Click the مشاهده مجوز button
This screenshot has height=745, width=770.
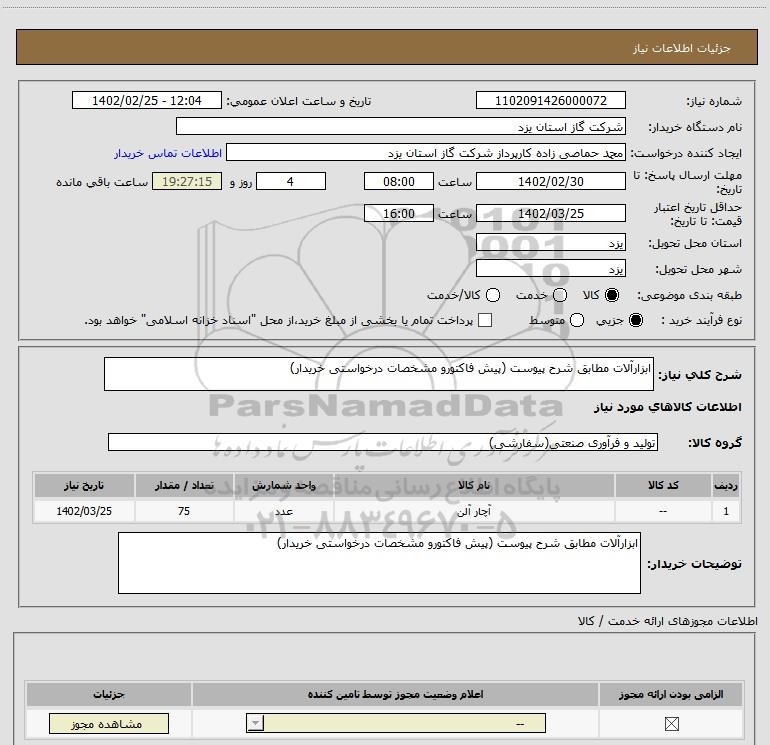point(109,723)
